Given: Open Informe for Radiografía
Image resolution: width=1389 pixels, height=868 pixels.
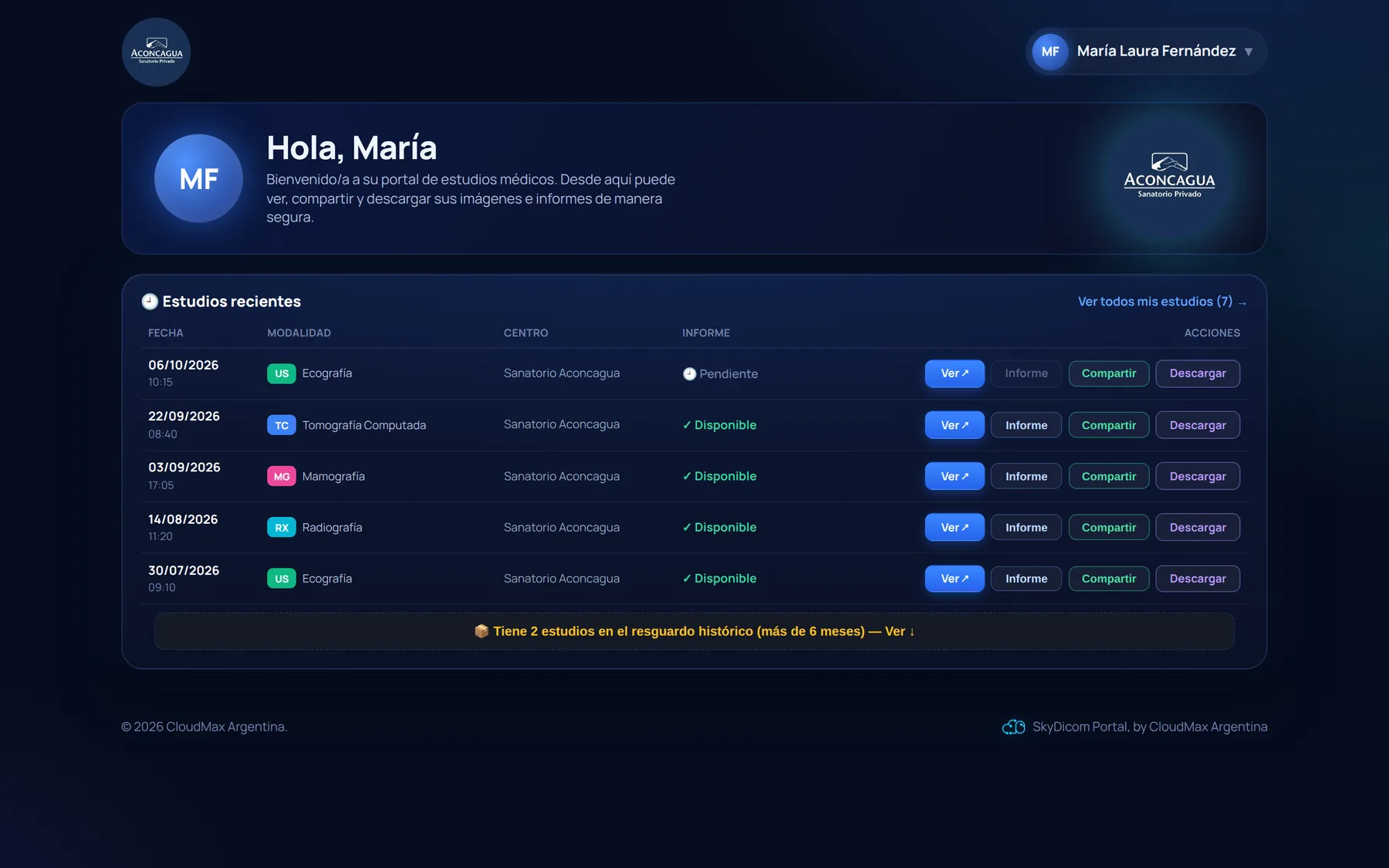Looking at the screenshot, I should 1026,528.
